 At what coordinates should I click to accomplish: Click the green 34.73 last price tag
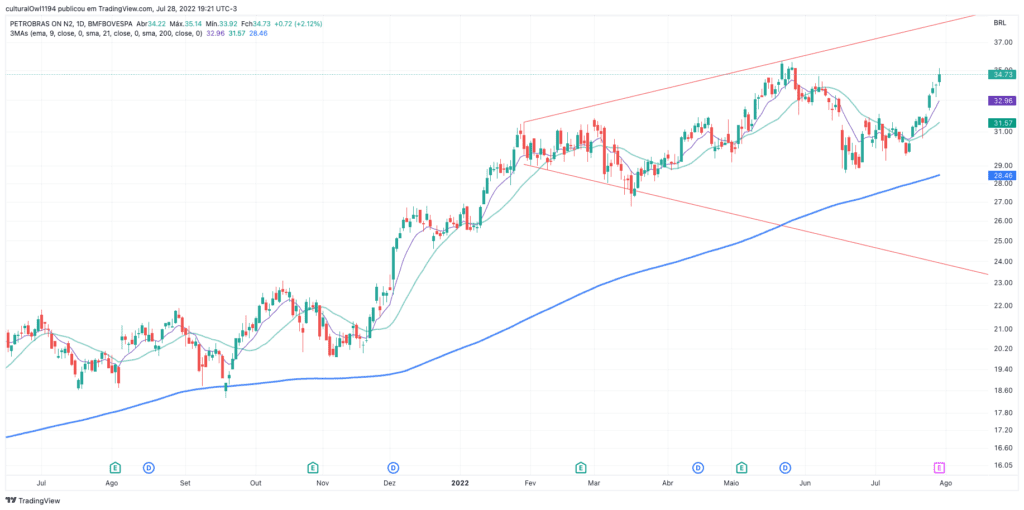tap(1002, 75)
